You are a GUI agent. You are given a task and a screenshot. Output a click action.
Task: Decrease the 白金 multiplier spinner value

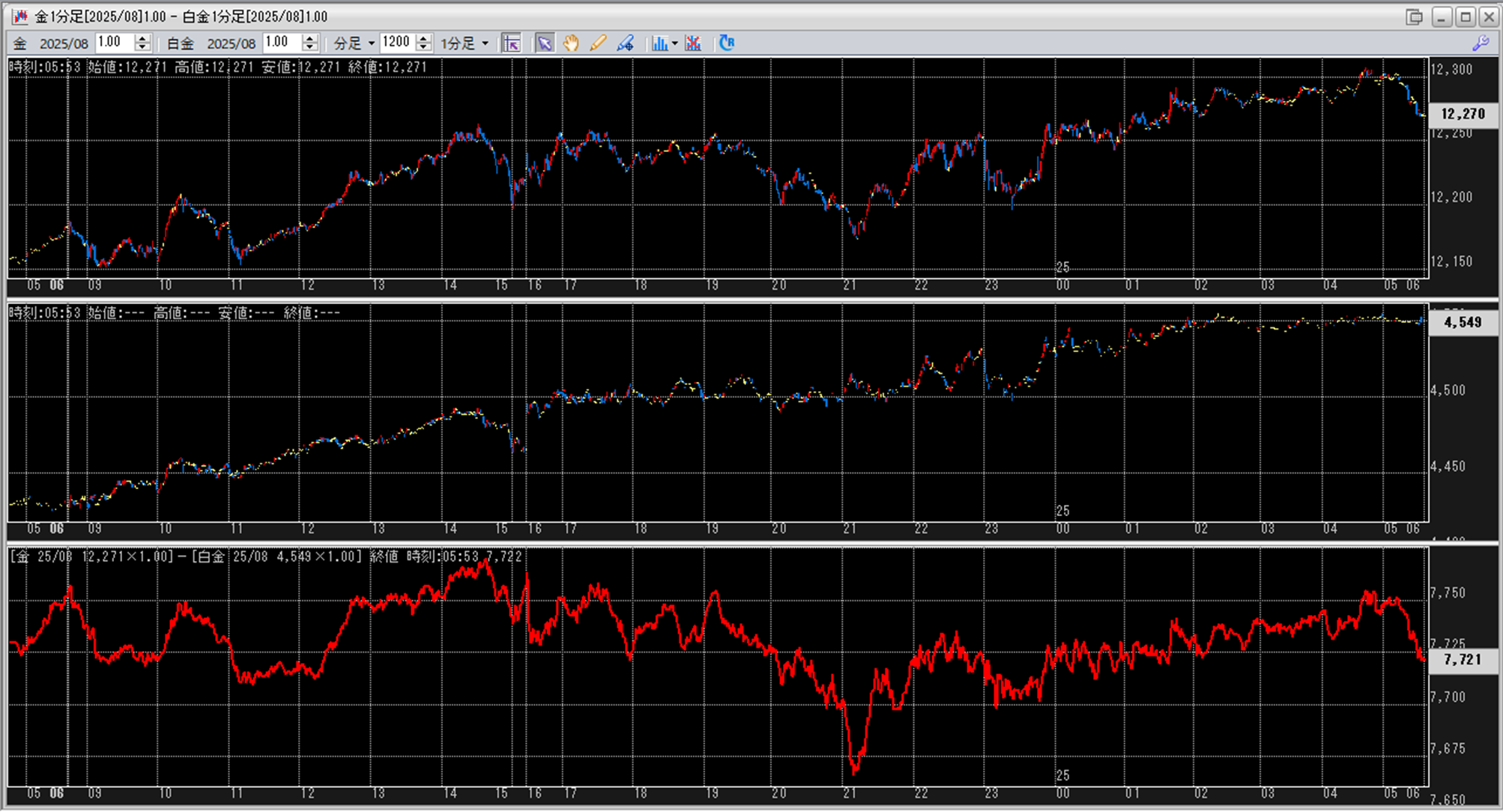pos(310,47)
